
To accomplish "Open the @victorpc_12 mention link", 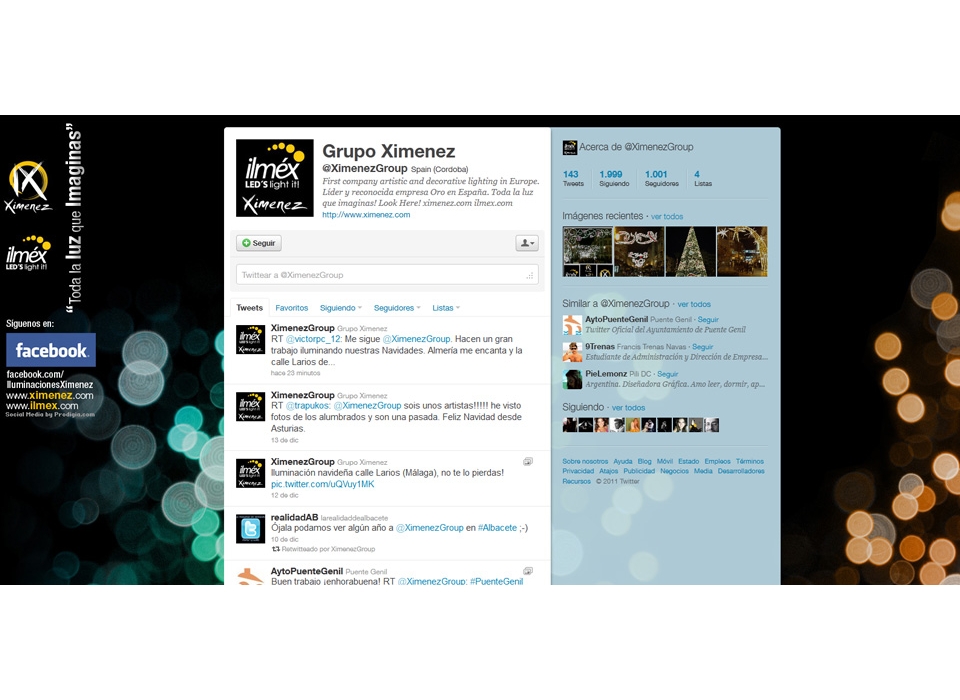I will pyautogui.click(x=313, y=339).
